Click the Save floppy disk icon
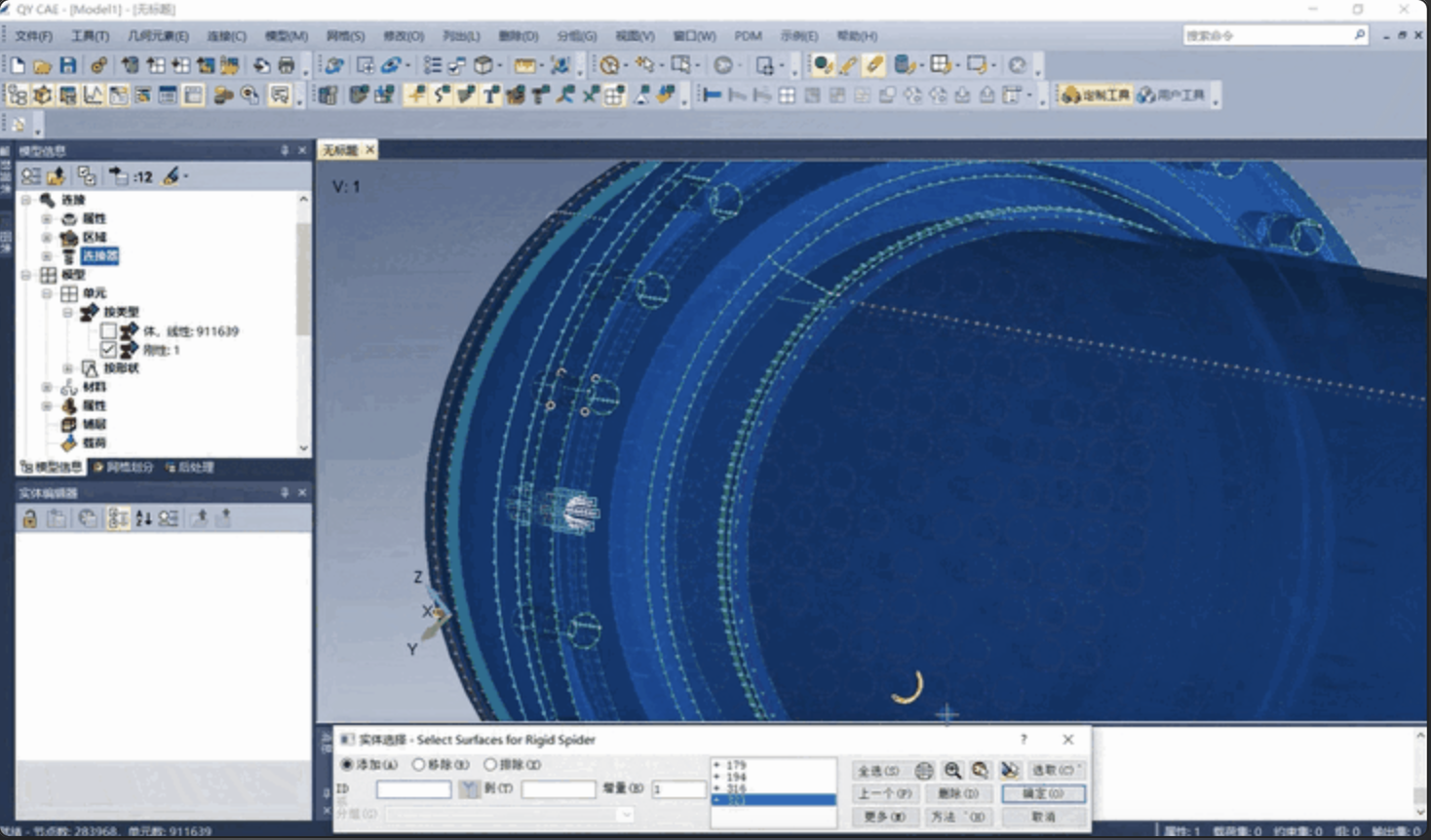The height and width of the screenshot is (840, 1431). click(67, 65)
